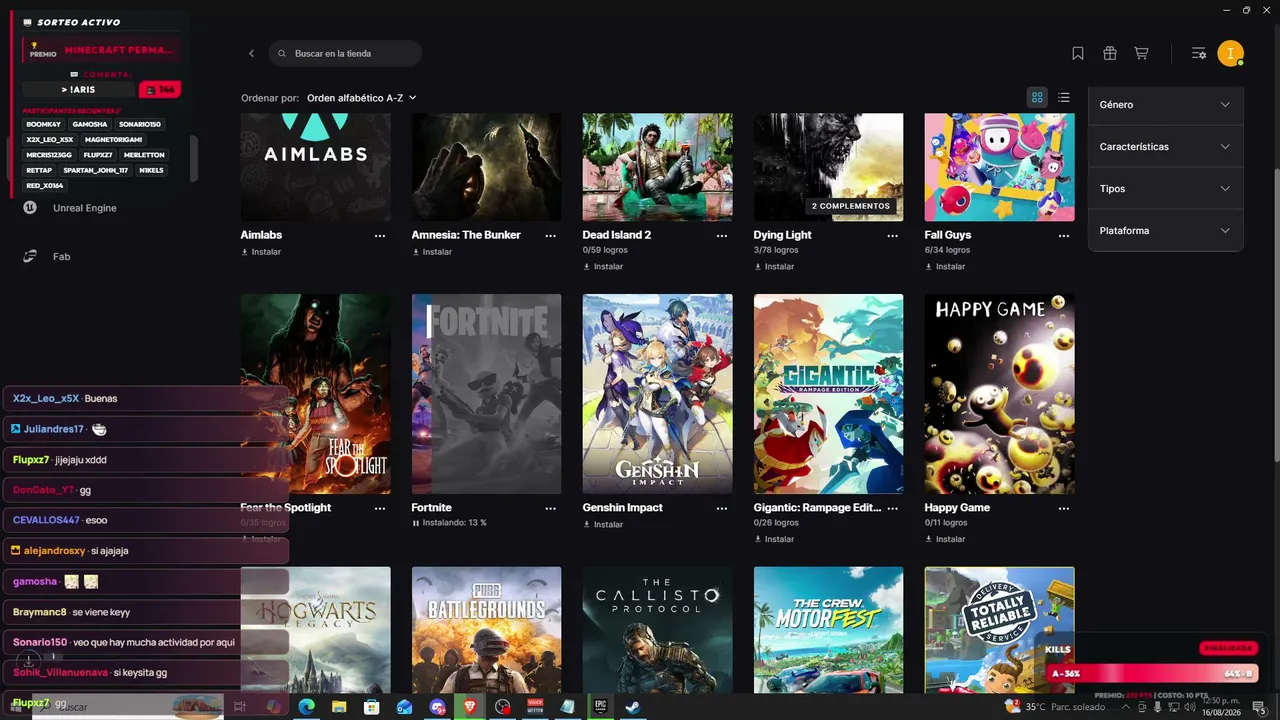Open the gift redeem icon

pos(1109,53)
